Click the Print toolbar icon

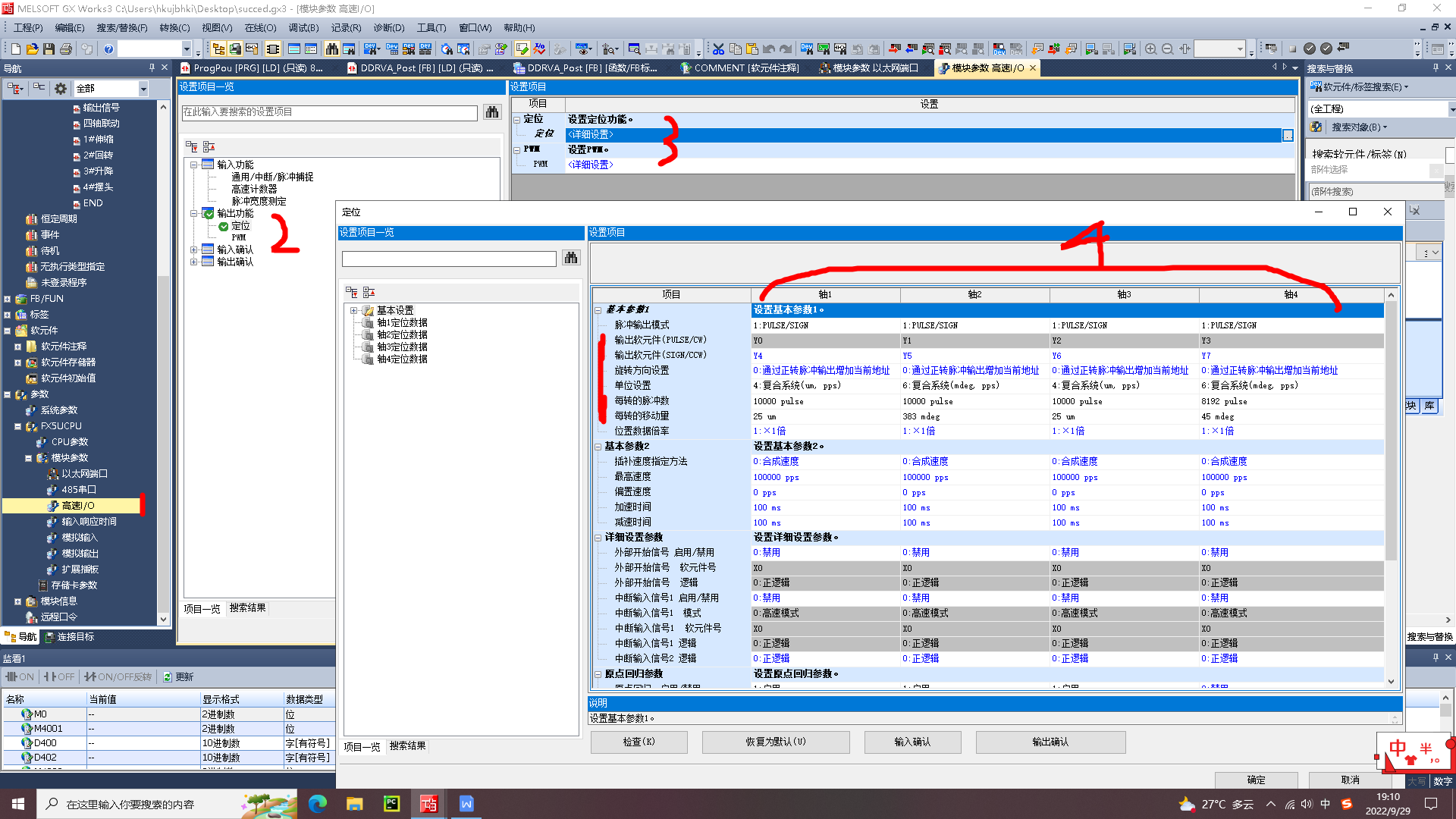pos(66,49)
